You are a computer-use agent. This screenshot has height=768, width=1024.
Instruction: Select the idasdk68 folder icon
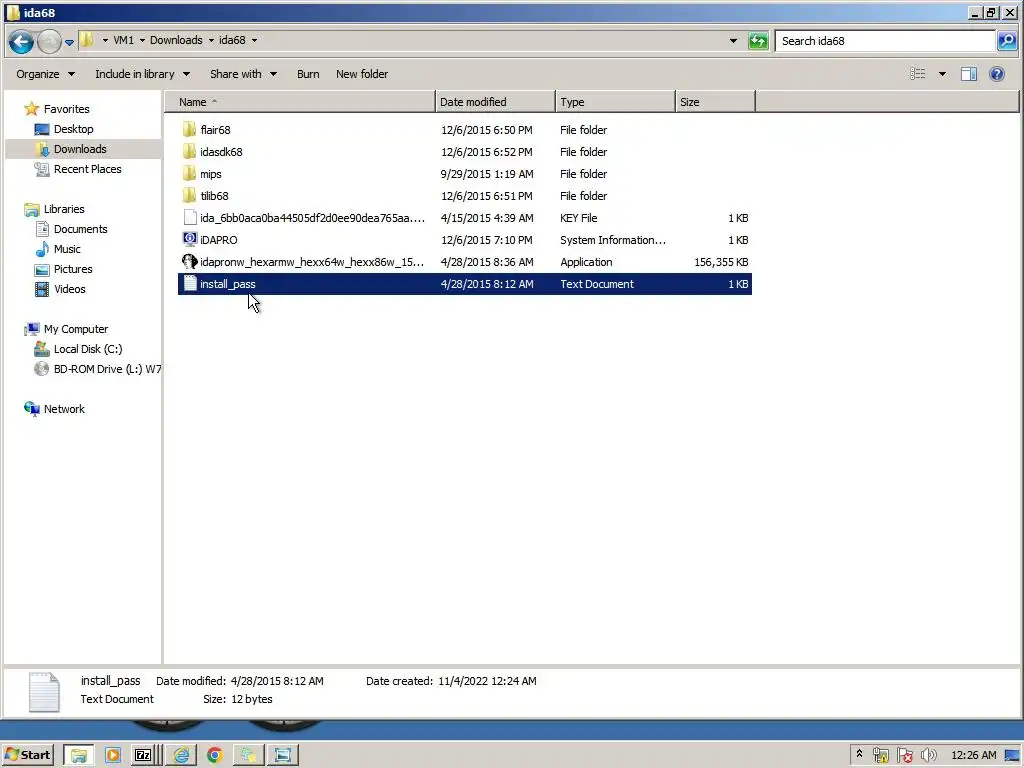[x=189, y=152]
